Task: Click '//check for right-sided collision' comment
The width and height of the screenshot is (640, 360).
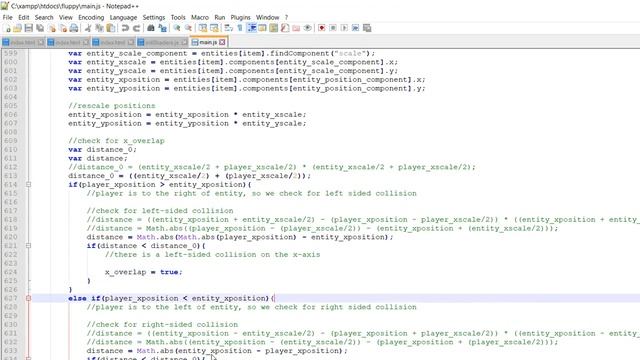Action: [x=162, y=324]
